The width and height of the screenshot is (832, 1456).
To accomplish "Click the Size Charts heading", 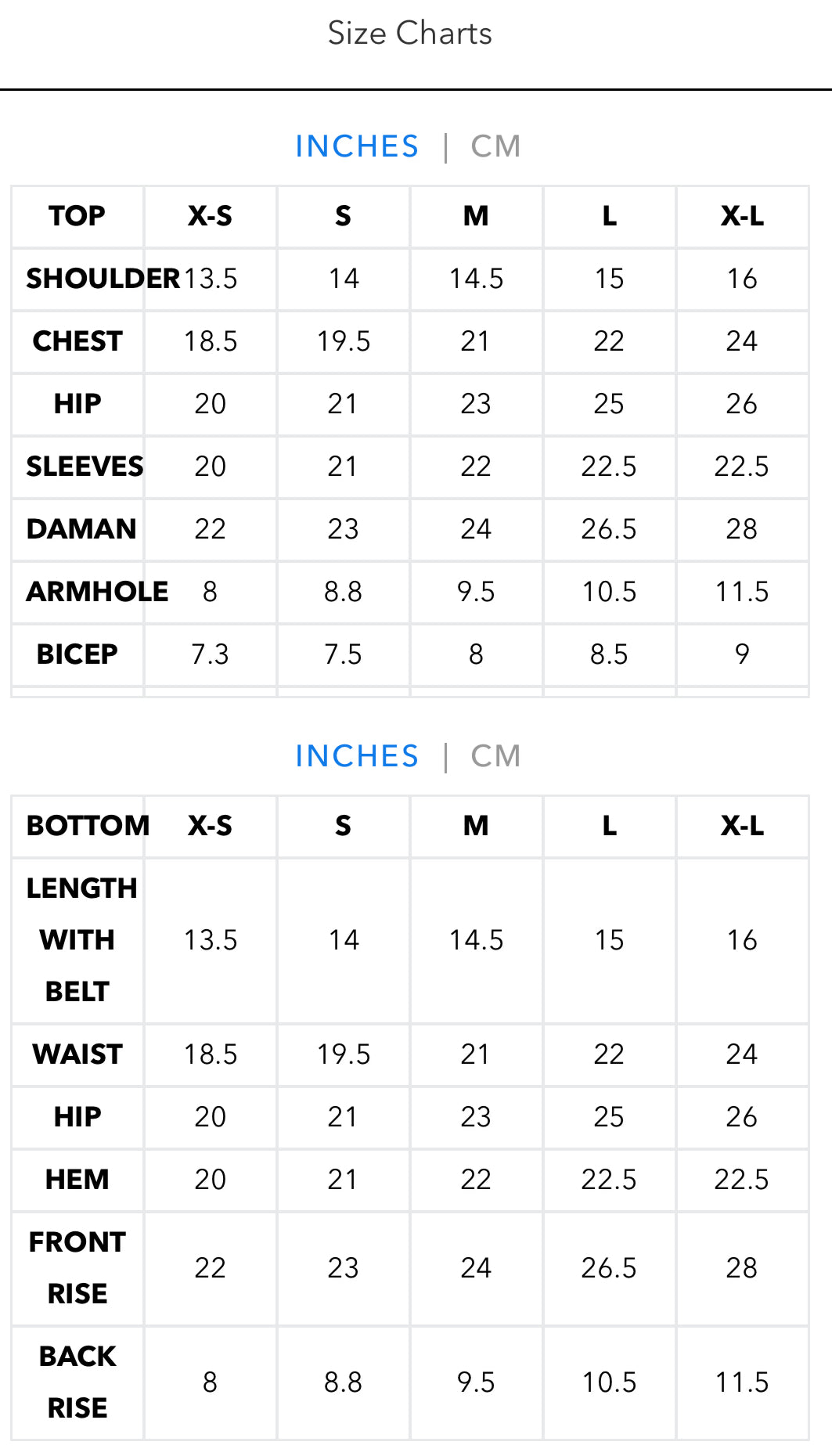I will [409, 34].
